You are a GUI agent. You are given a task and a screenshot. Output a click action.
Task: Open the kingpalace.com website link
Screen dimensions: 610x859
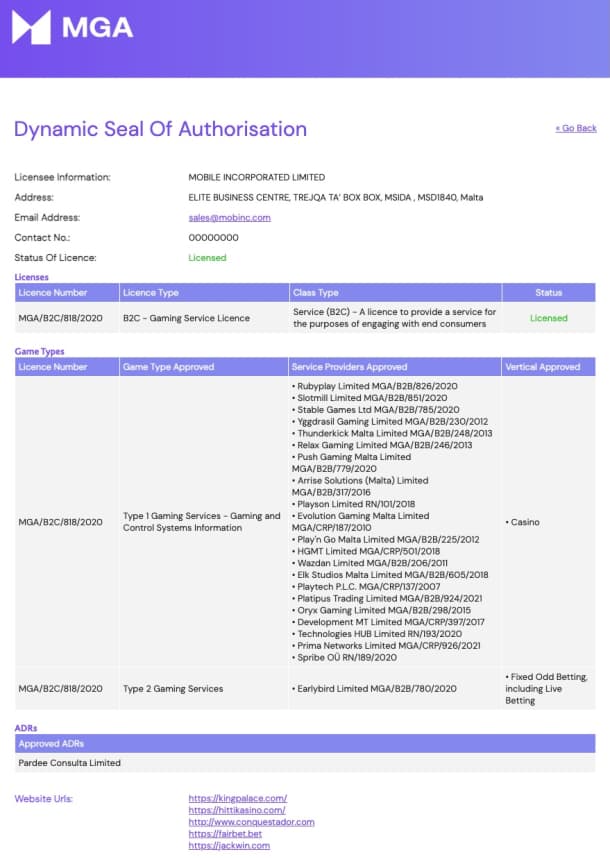[238, 798]
